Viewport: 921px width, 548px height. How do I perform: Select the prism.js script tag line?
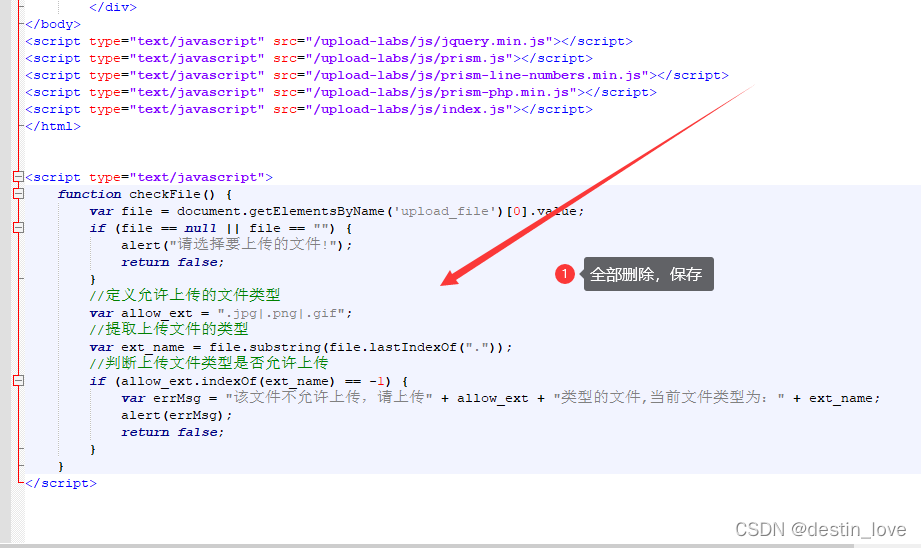click(x=309, y=58)
